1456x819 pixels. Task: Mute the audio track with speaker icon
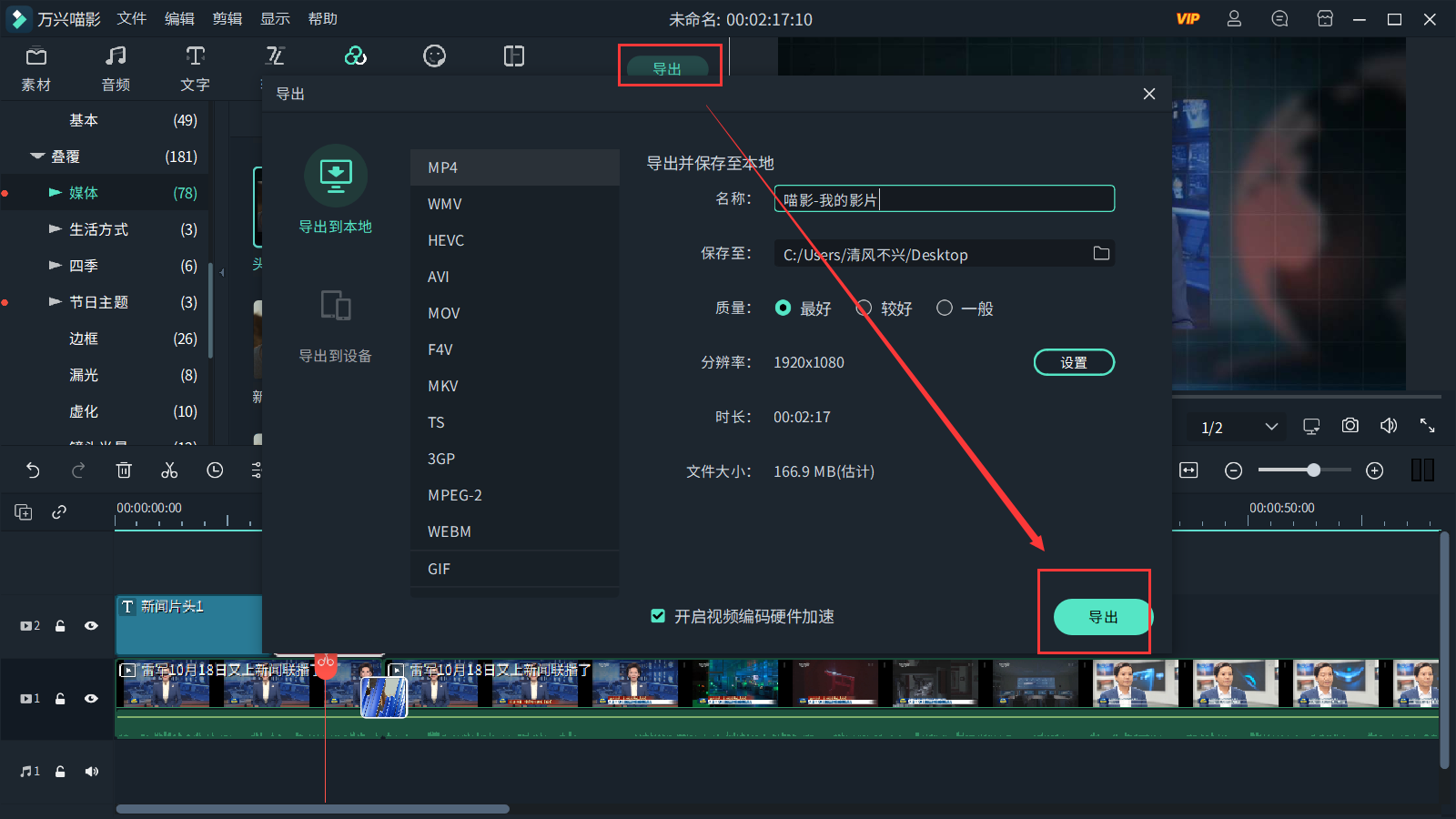click(x=91, y=771)
